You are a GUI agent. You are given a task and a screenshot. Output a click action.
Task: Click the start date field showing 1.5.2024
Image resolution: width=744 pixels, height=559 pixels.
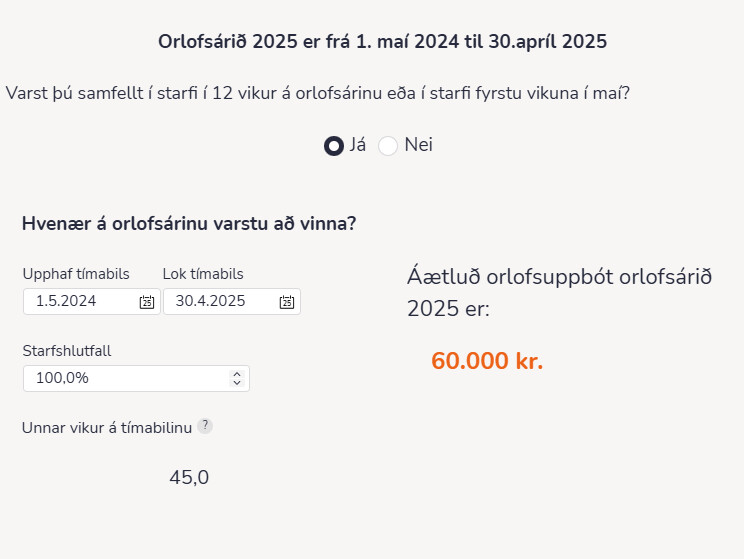[80, 302]
